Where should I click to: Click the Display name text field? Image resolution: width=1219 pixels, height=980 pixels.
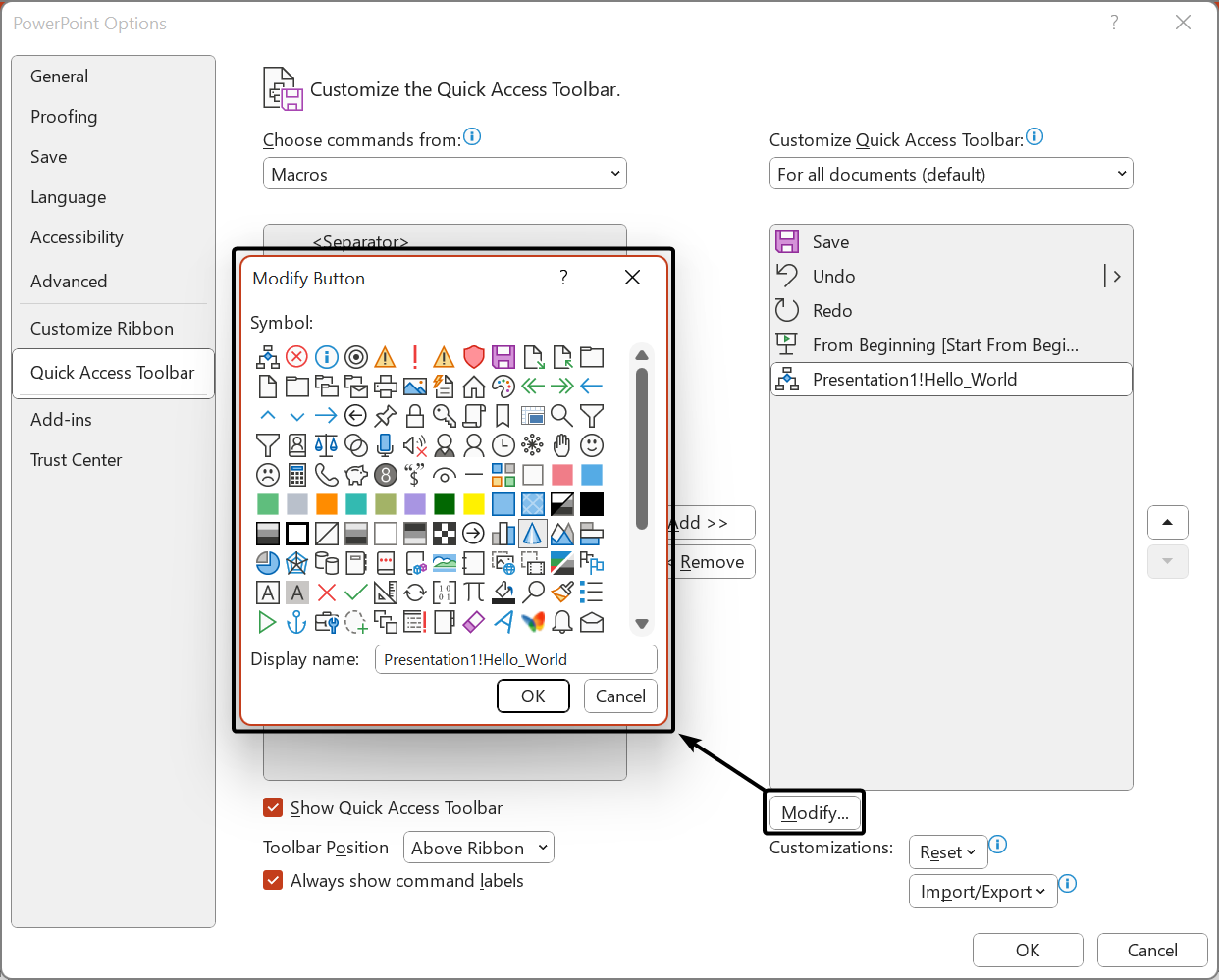[515, 659]
